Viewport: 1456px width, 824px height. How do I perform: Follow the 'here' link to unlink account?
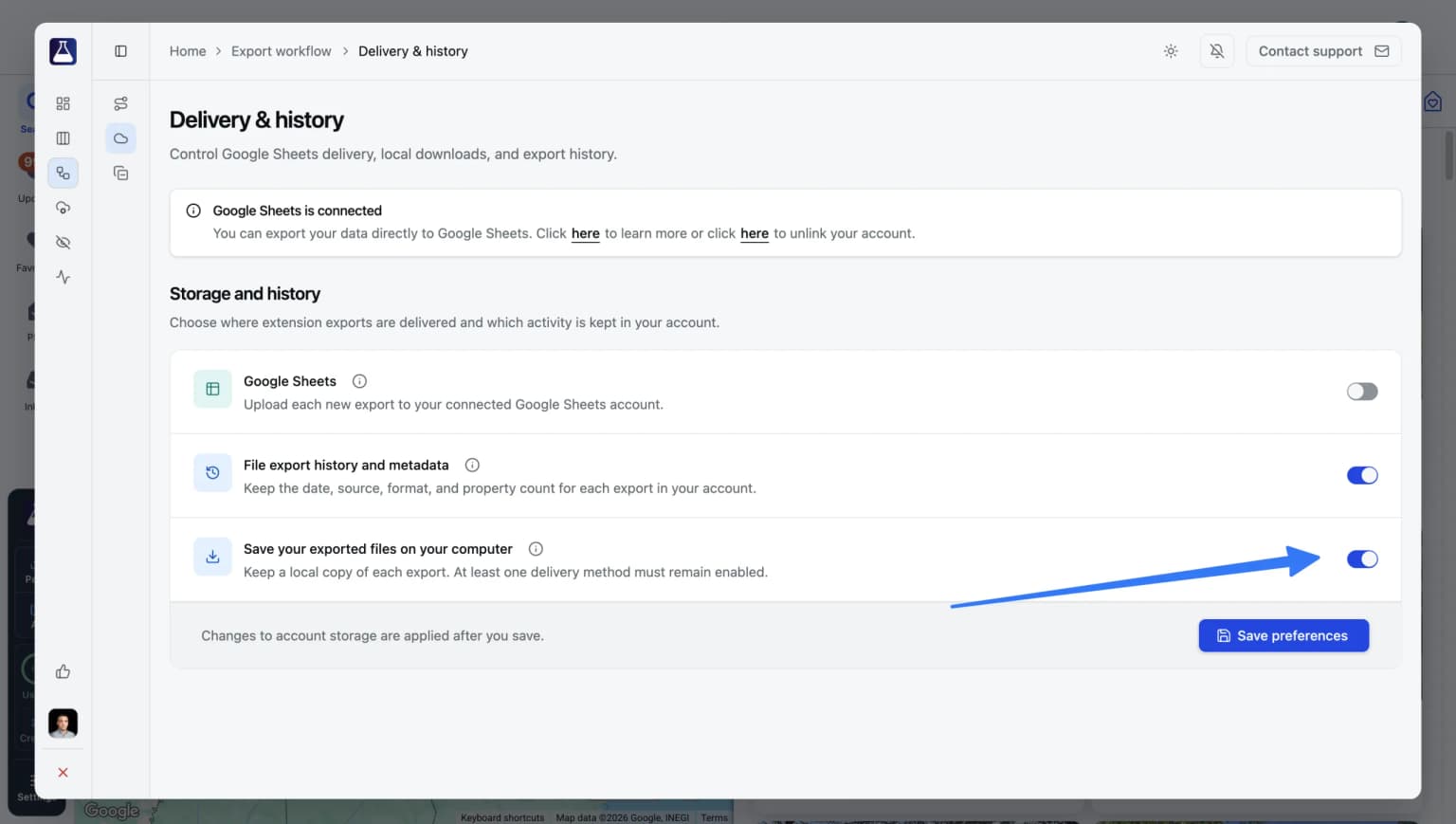point(755,233)
